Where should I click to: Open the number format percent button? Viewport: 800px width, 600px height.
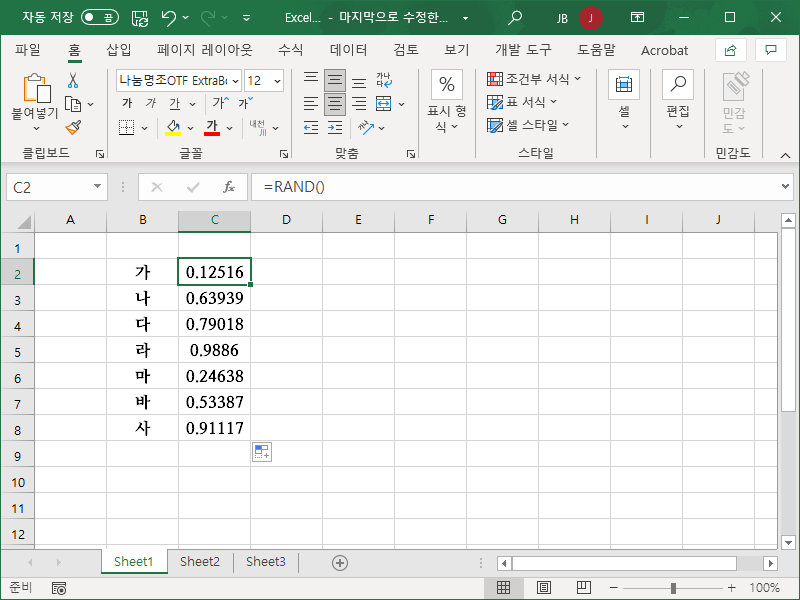pos(446,84)
